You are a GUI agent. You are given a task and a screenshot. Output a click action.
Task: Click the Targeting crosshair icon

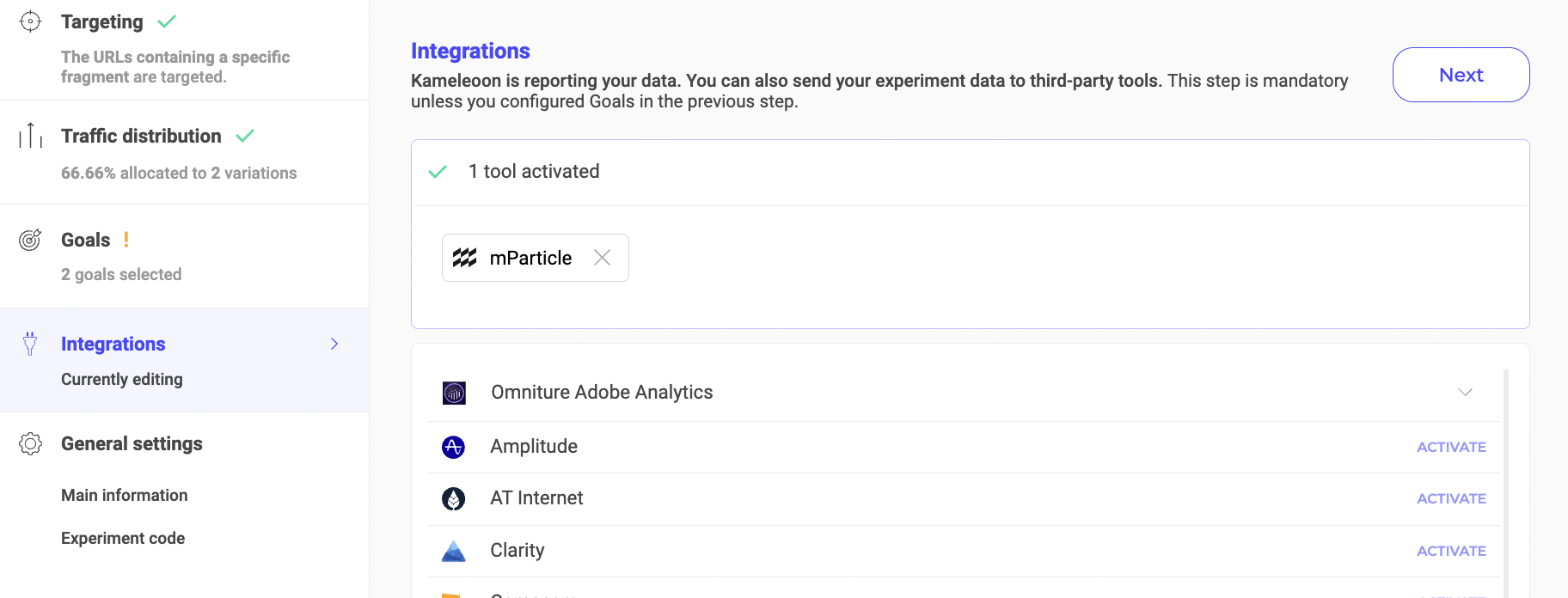coord(30,21)
